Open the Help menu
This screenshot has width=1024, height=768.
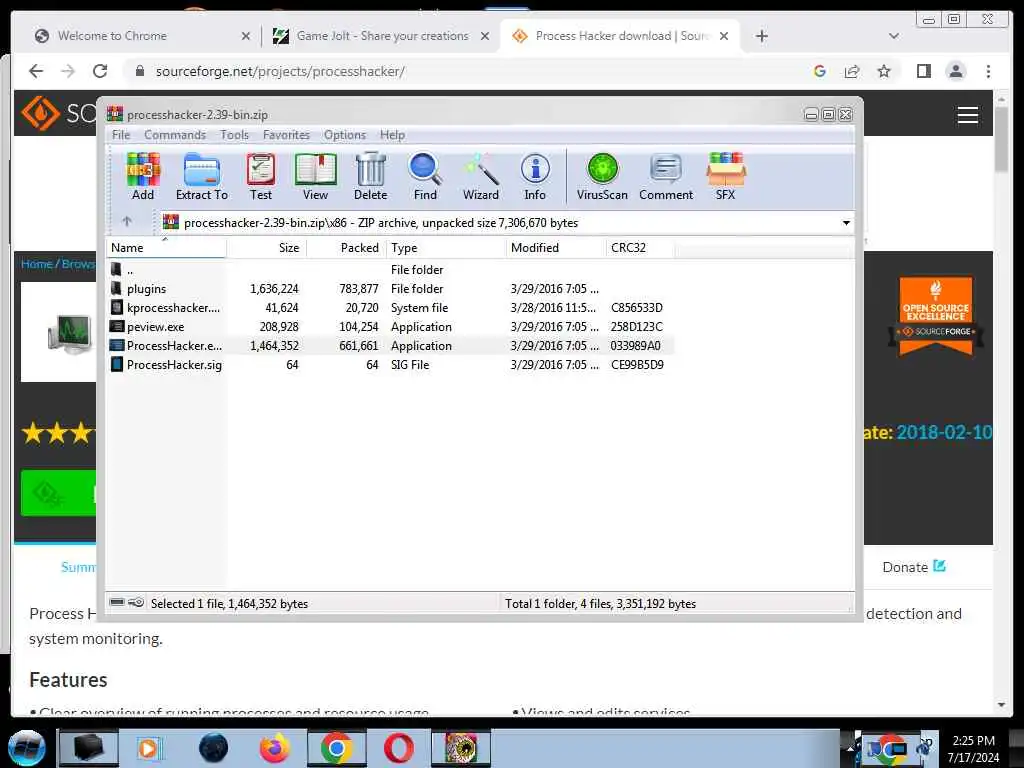[x=392, y=135]
